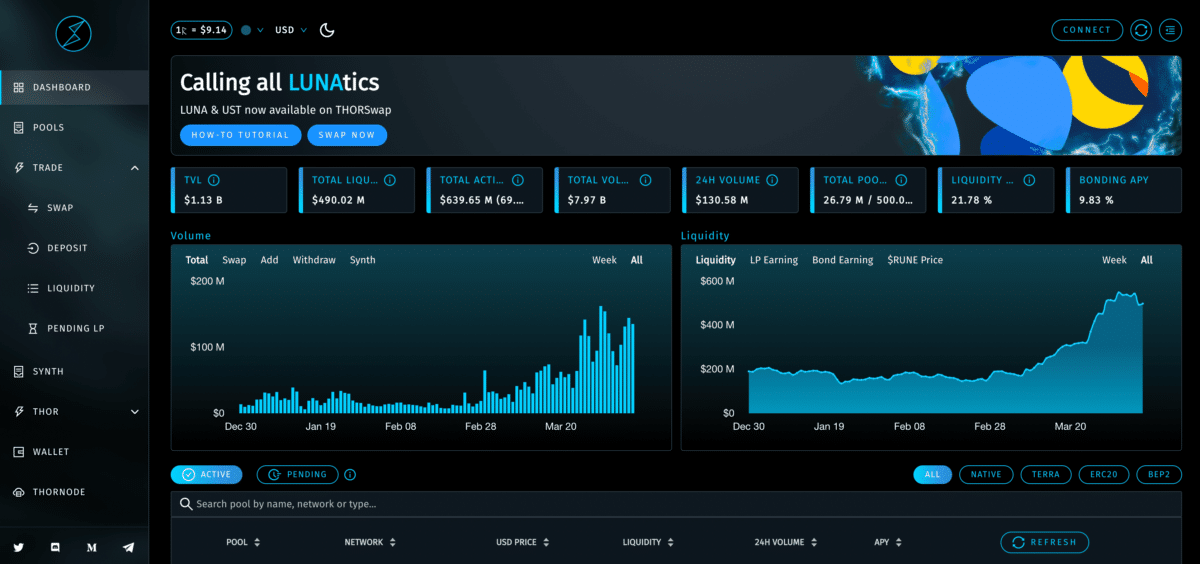Click the THORSwap logo

(74, 34)
